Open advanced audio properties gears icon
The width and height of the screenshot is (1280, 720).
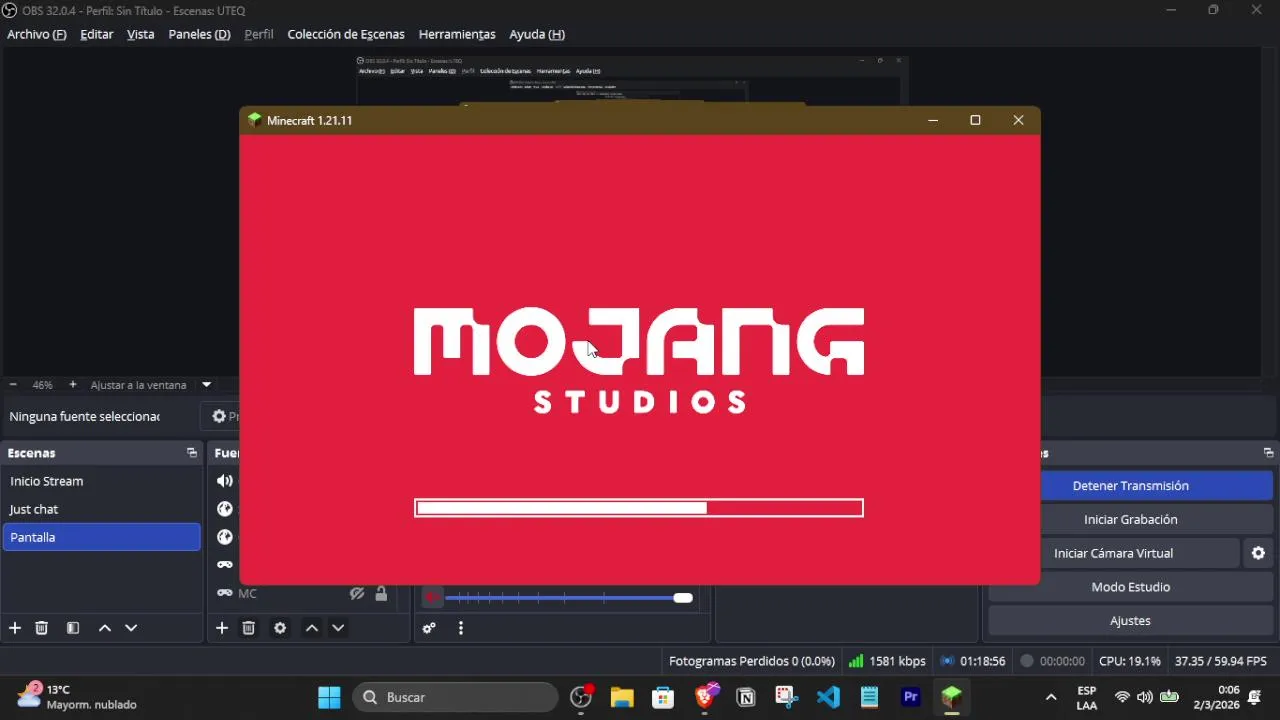(x=429, y=628)
